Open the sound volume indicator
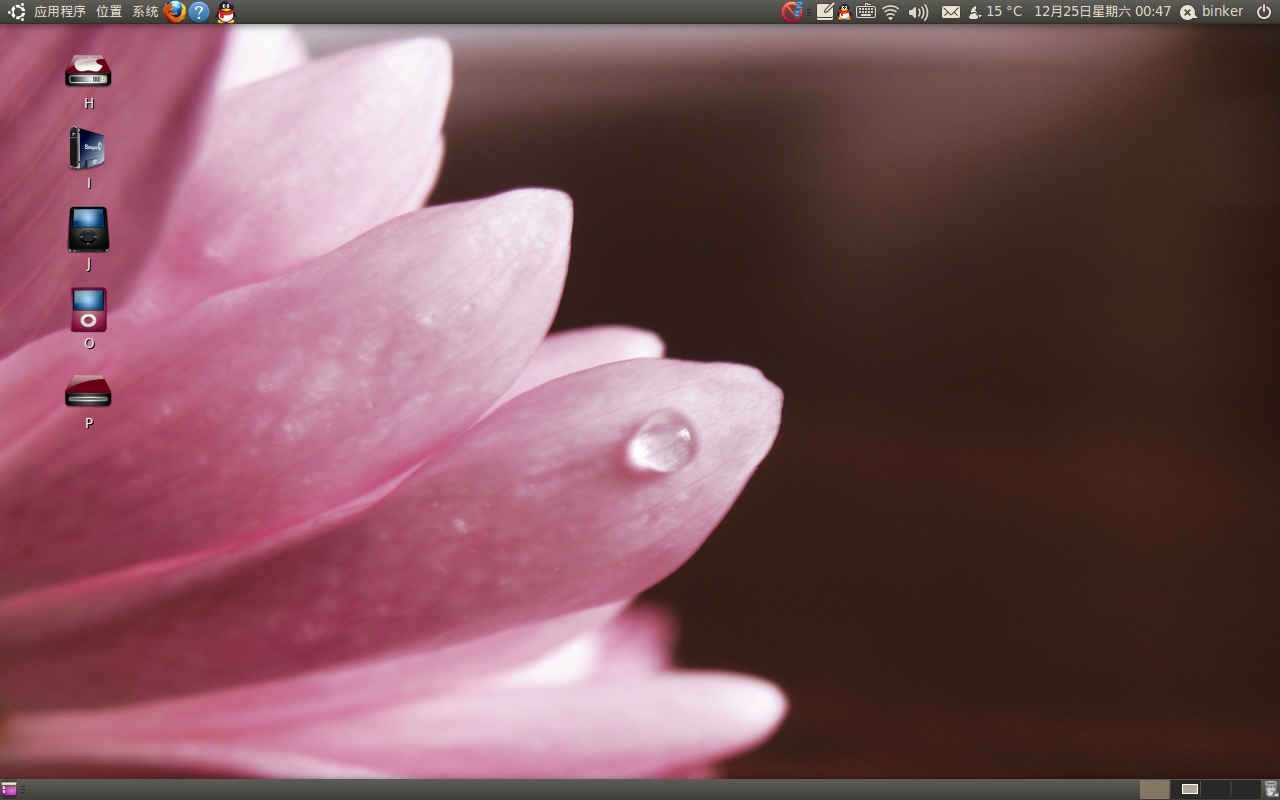The height and width of the screenshot is (800, 1280). click(918, 12)
